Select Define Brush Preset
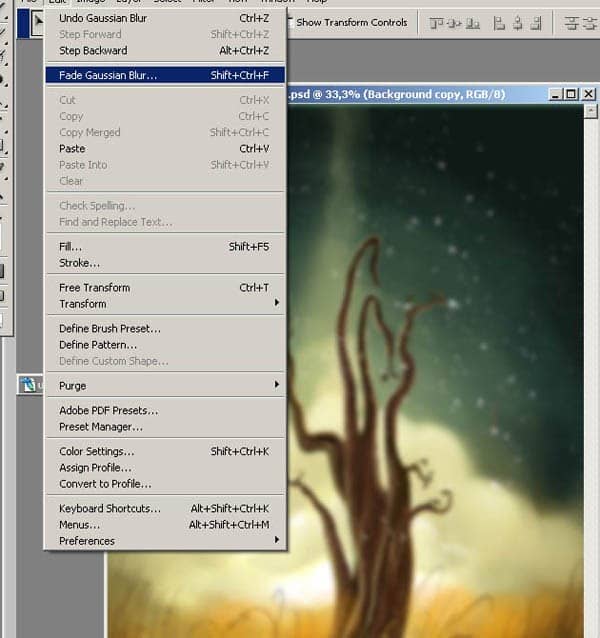 pos(165,328)
